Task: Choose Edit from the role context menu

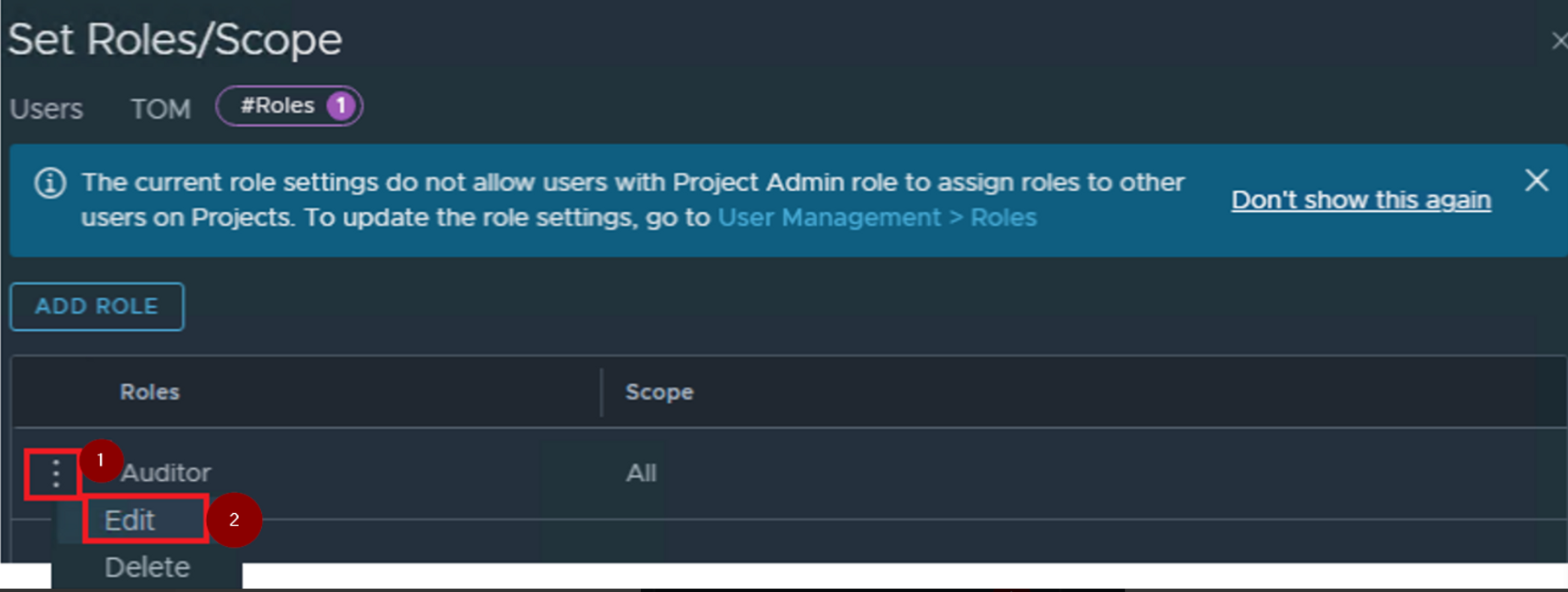Action: tap(130, 520)
